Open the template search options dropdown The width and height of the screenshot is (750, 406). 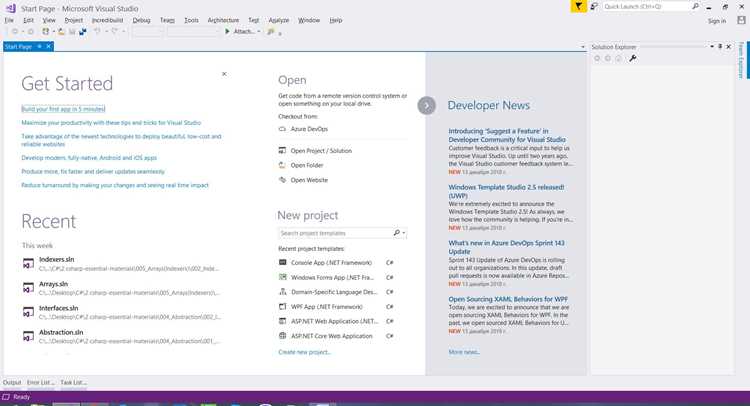click(x=404, y=233)
